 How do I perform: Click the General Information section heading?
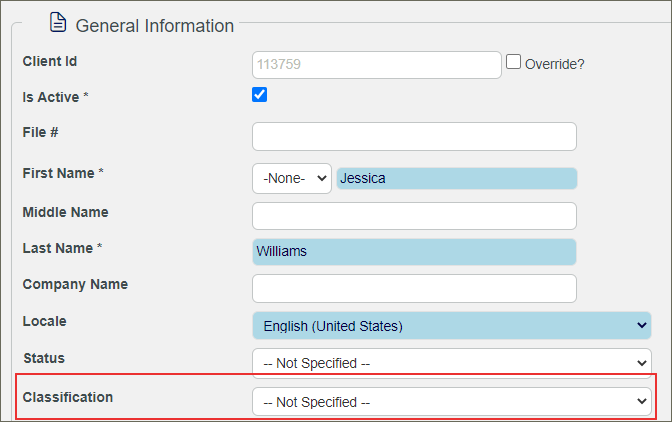click(155, 26)
